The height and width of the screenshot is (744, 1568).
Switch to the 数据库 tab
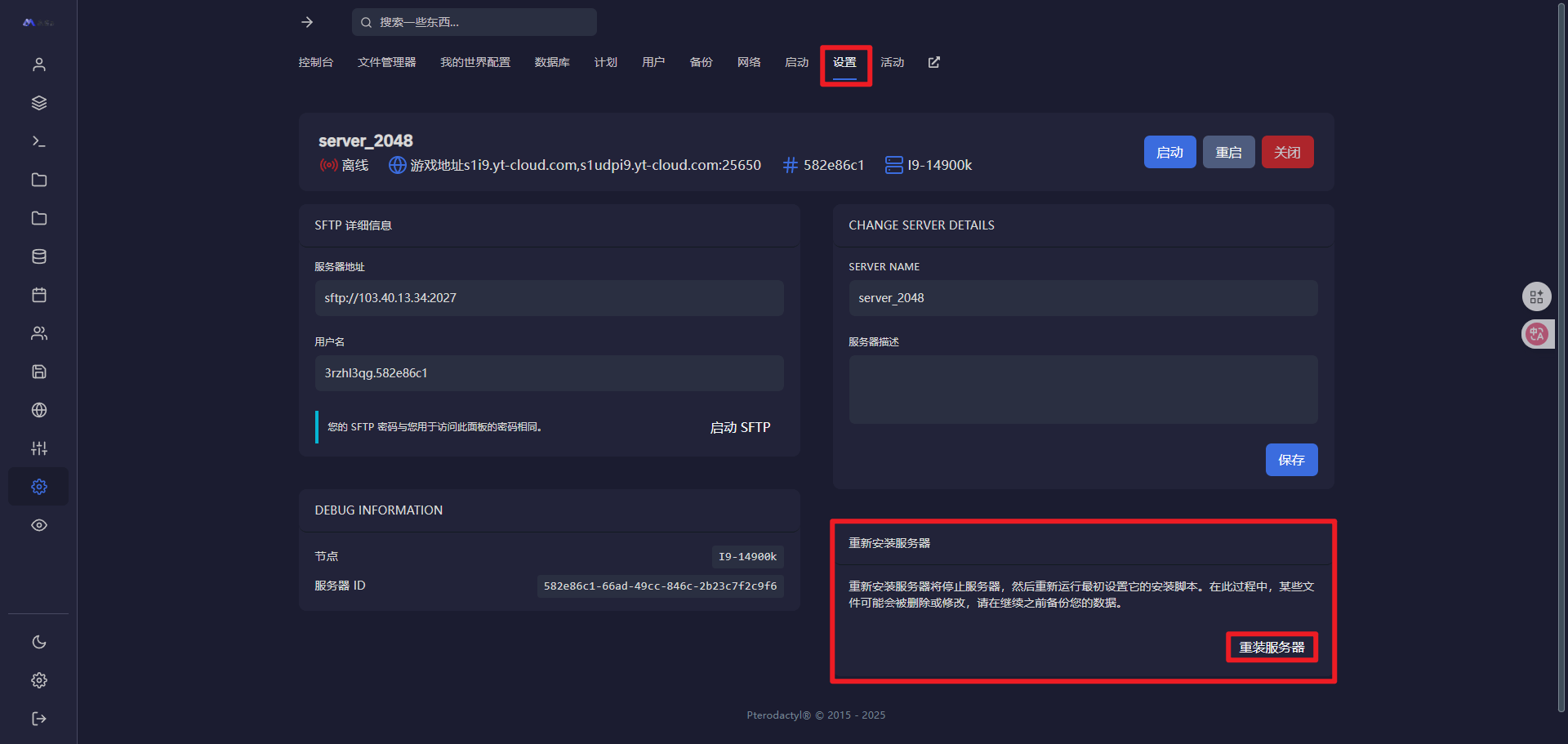(x=552, y=62)
